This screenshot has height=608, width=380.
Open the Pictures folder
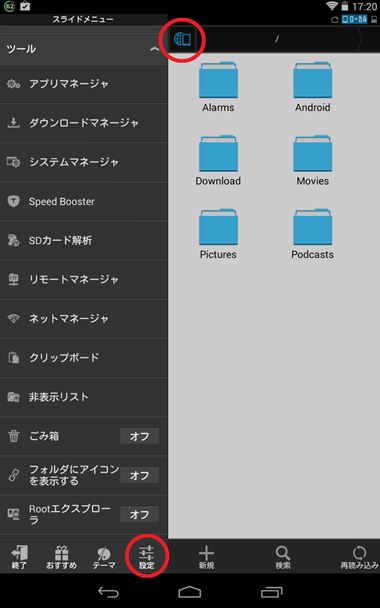pos(218,234)
